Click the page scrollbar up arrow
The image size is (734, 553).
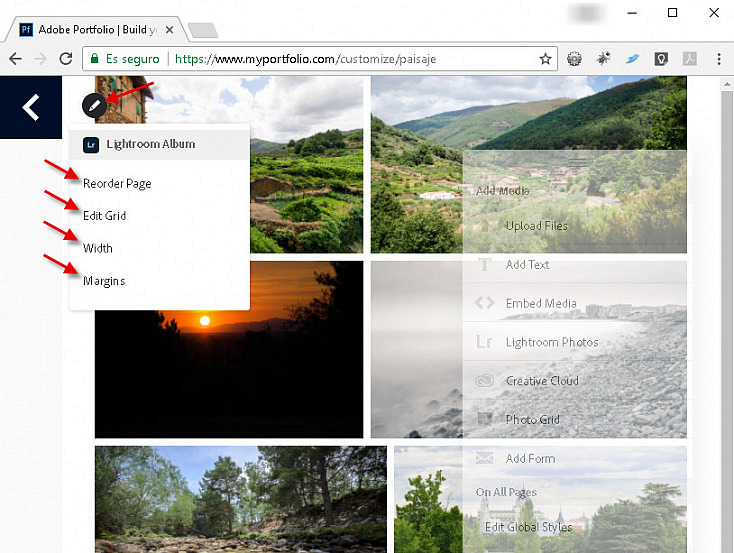[727, 85]
